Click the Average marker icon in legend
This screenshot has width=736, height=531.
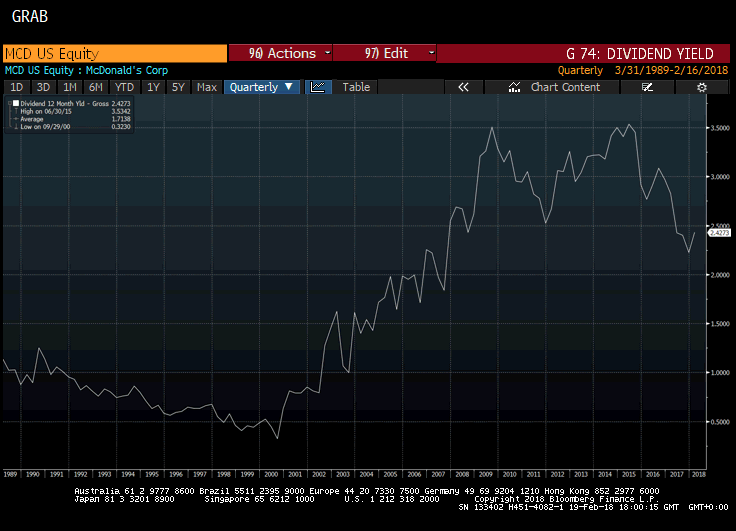[x=15, y=119]
